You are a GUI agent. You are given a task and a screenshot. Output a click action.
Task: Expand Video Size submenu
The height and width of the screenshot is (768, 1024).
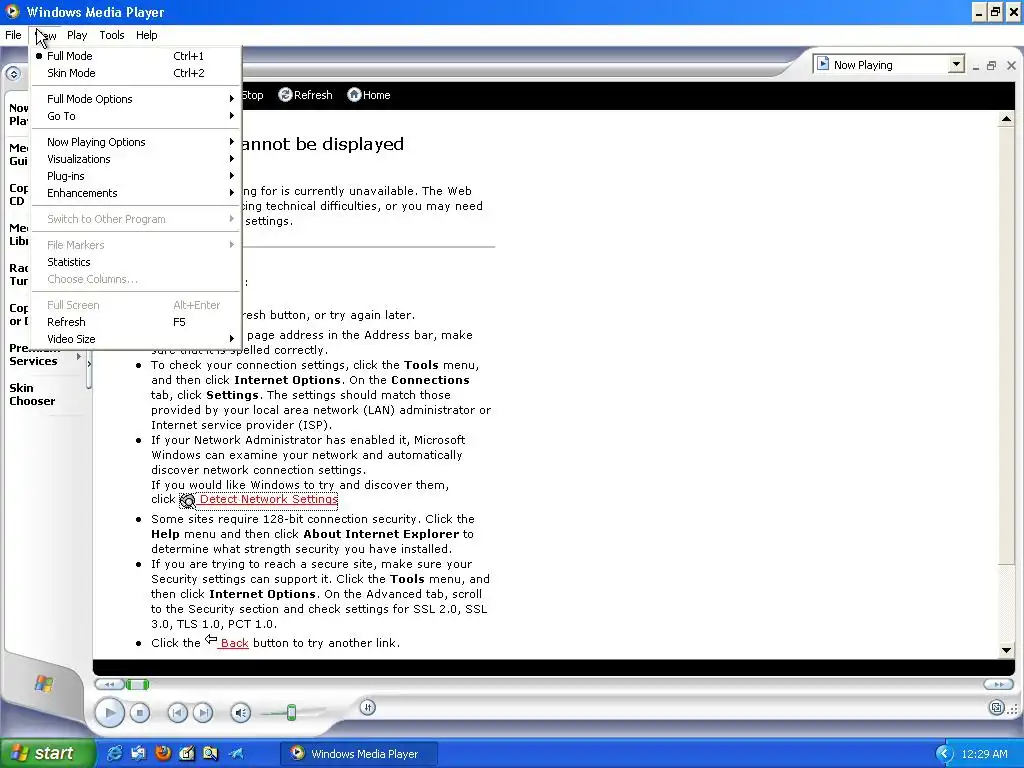click(136, 339)
